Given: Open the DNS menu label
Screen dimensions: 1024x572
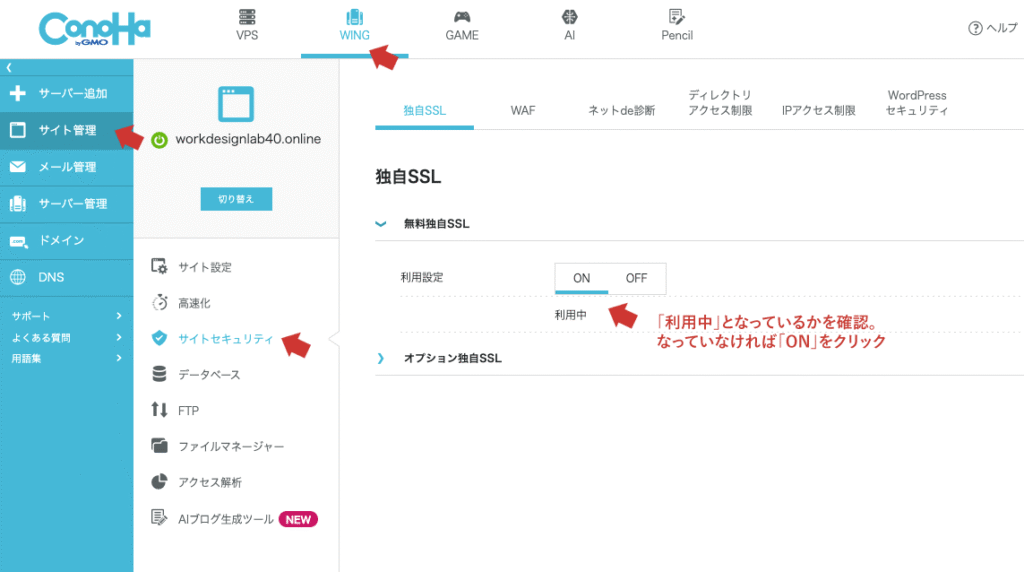Looking at the screenshot, I should 51,277.
